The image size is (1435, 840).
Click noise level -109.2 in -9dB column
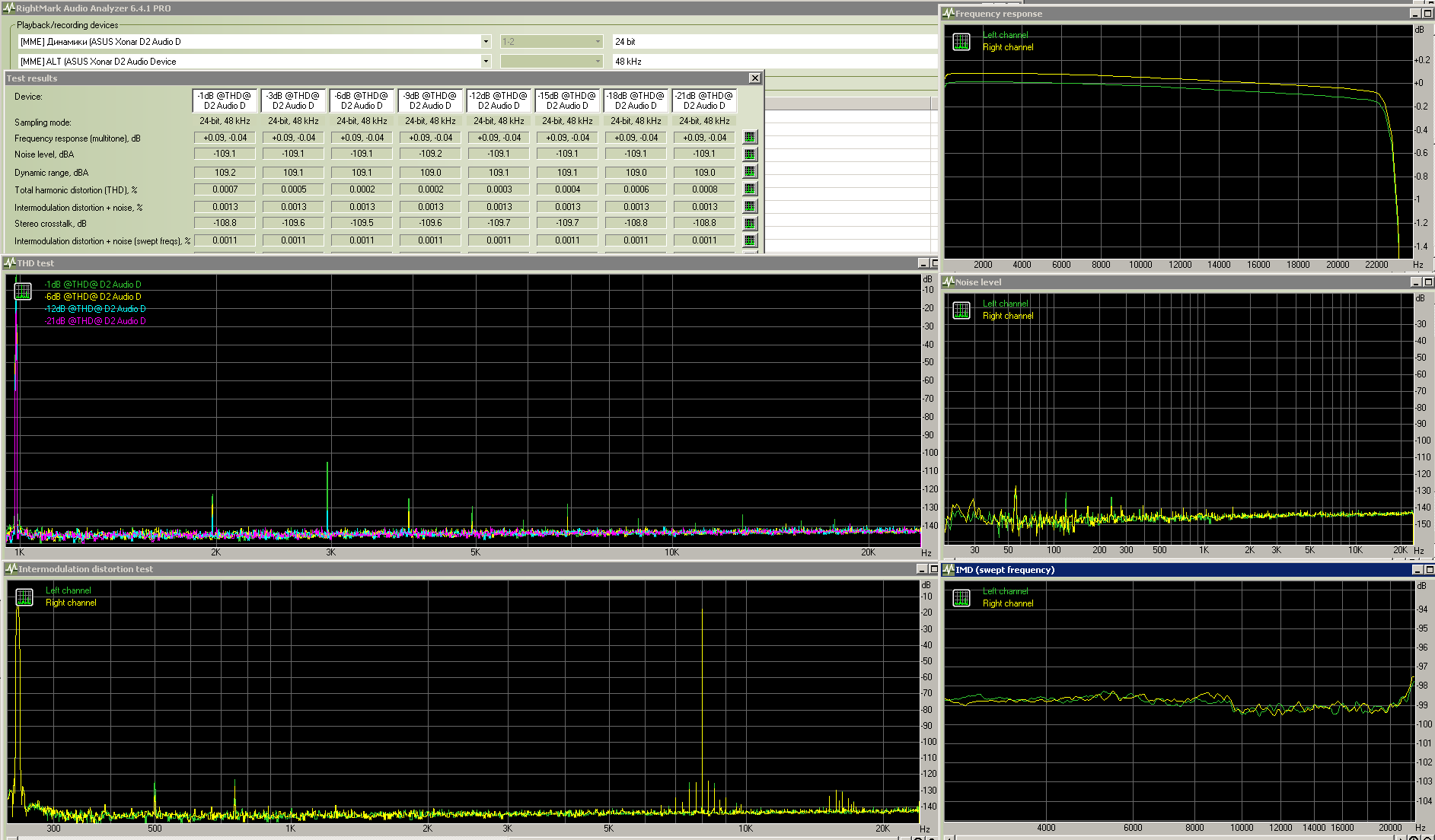pyautogui.click(x=430, y=154)
